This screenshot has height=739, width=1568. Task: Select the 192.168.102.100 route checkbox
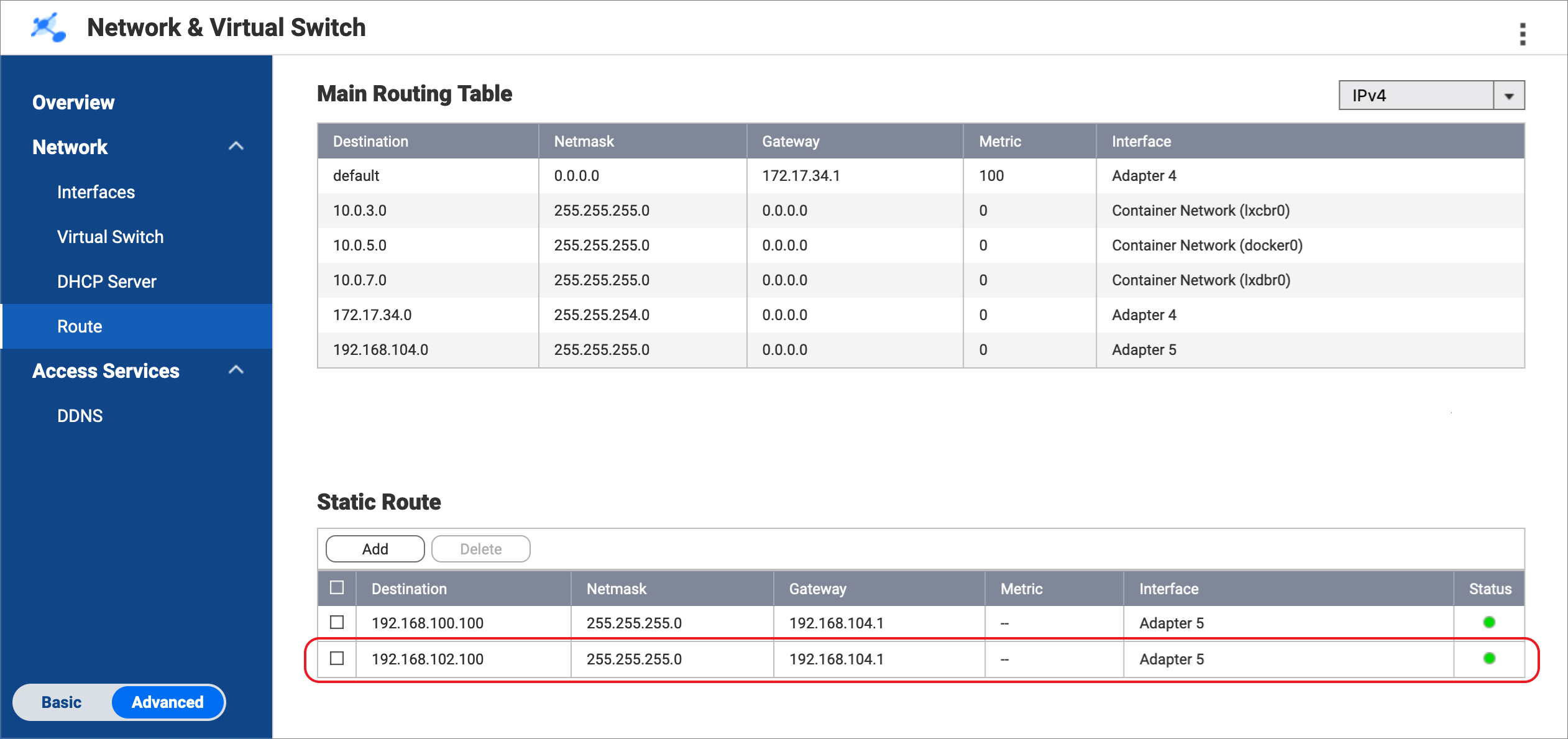pos(337,658)
